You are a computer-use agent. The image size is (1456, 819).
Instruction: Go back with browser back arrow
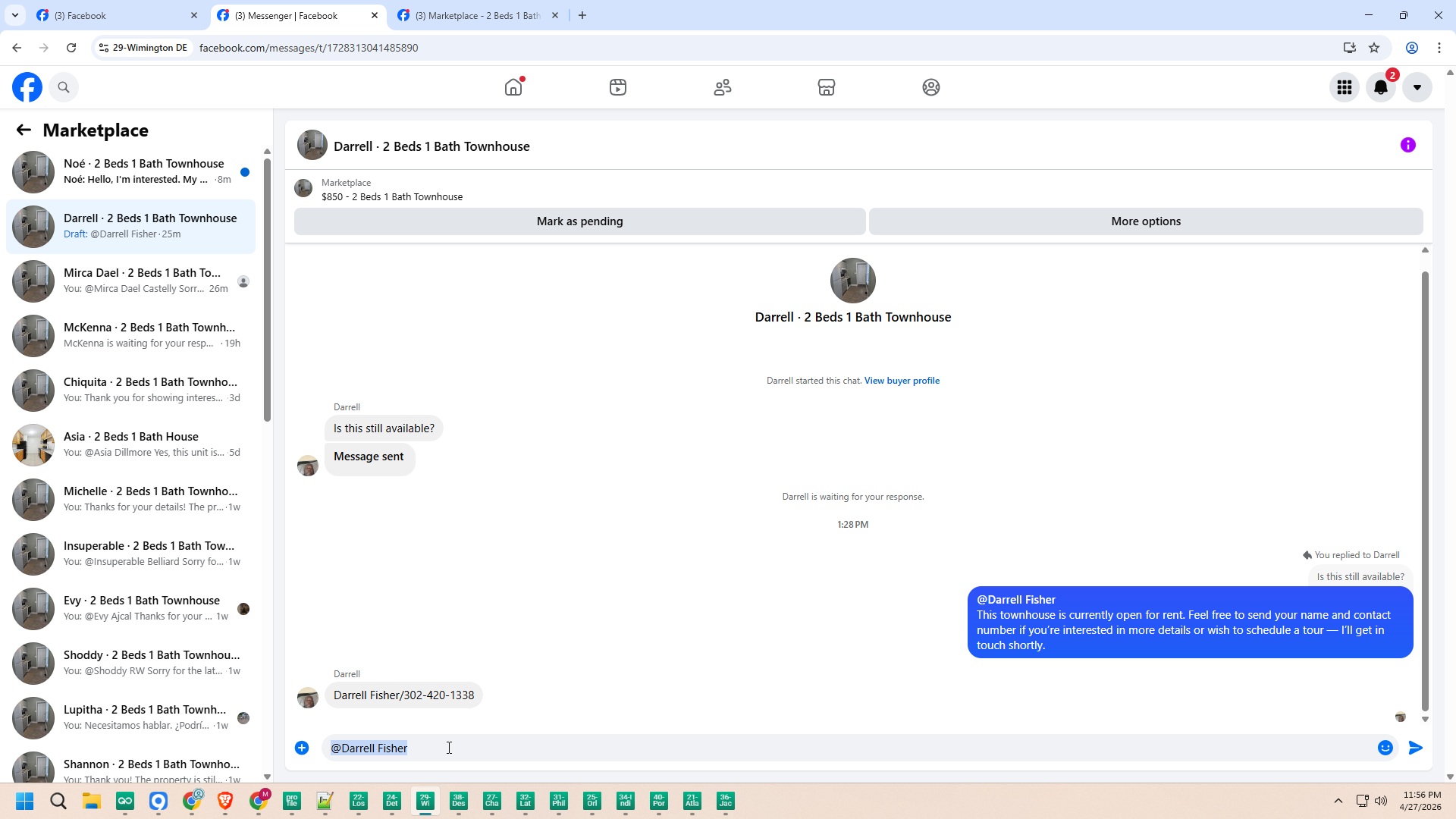17,48
